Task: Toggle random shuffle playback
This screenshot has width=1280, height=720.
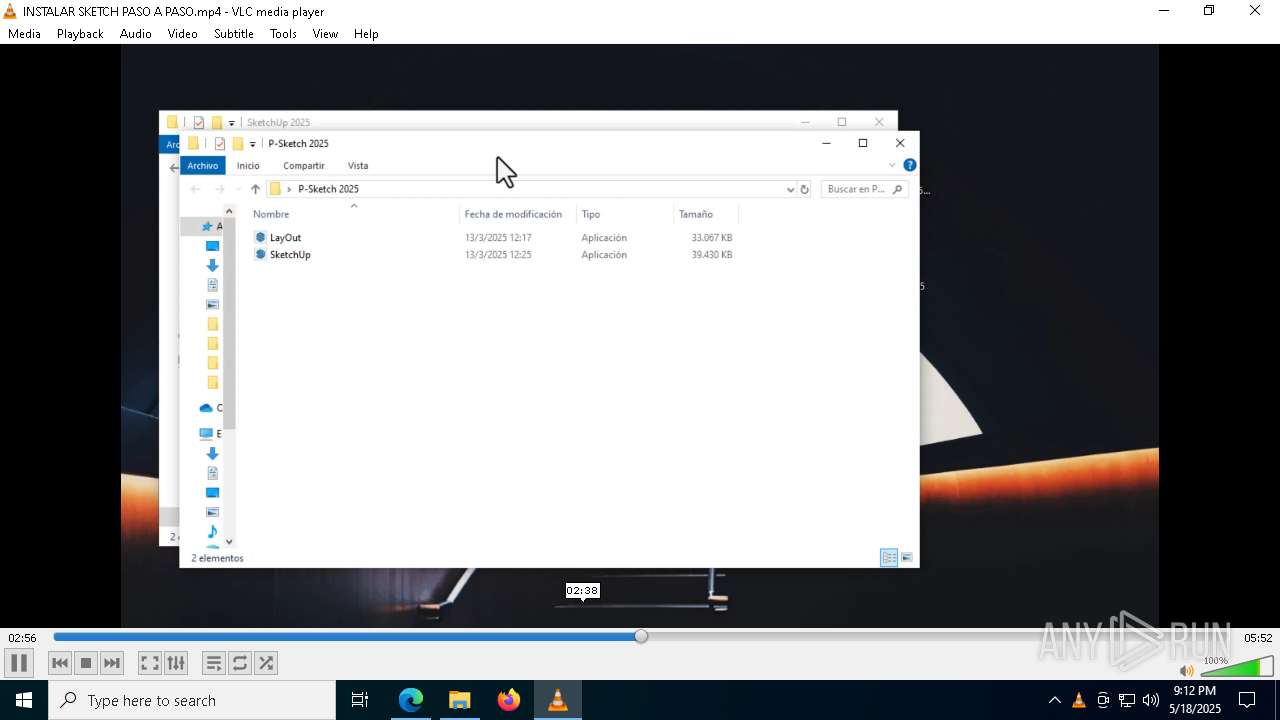Action: 266,663
